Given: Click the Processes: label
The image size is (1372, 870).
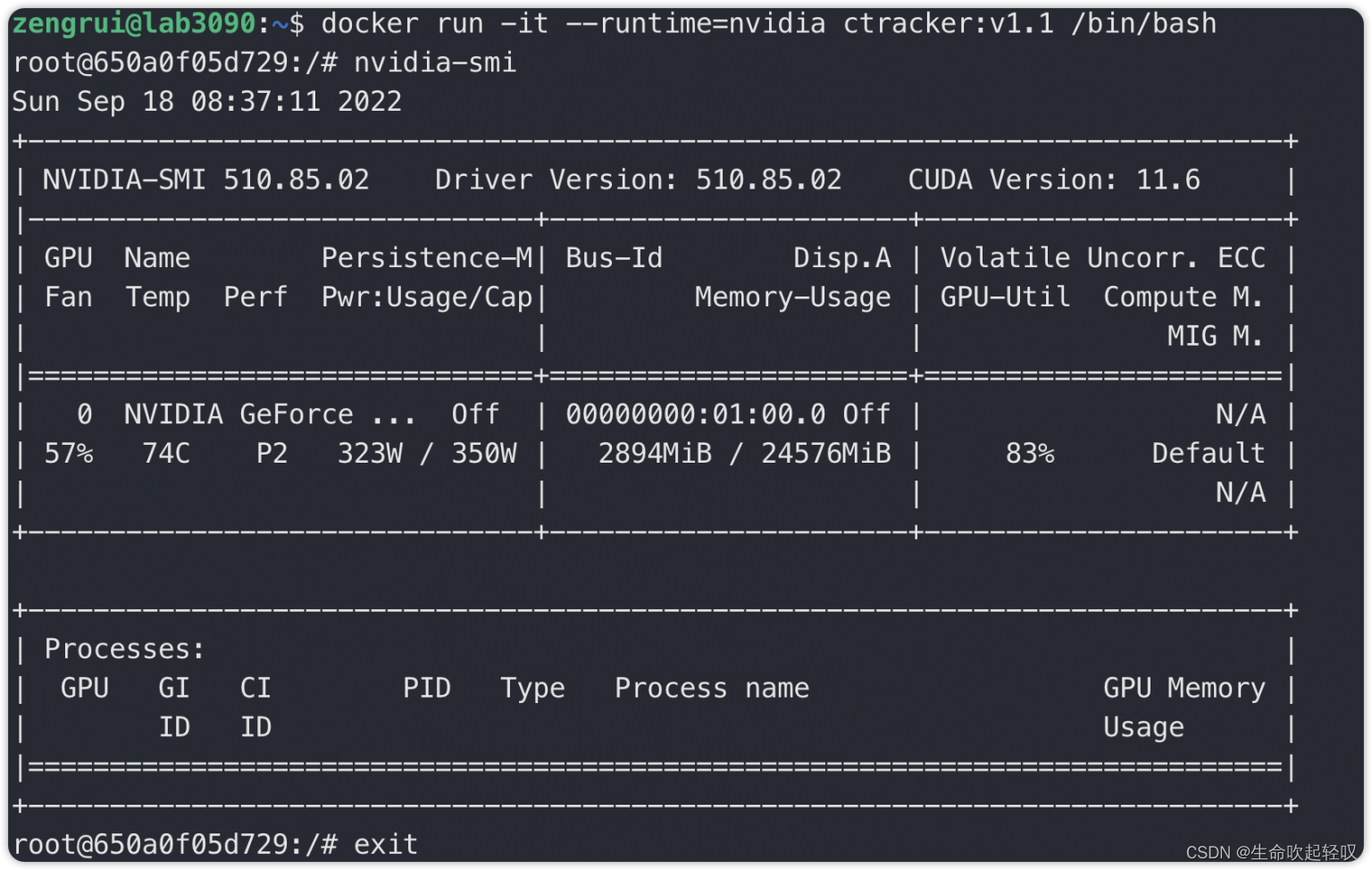Looking at the screenshot, I should pyautogui.click(x=125, y=649).
